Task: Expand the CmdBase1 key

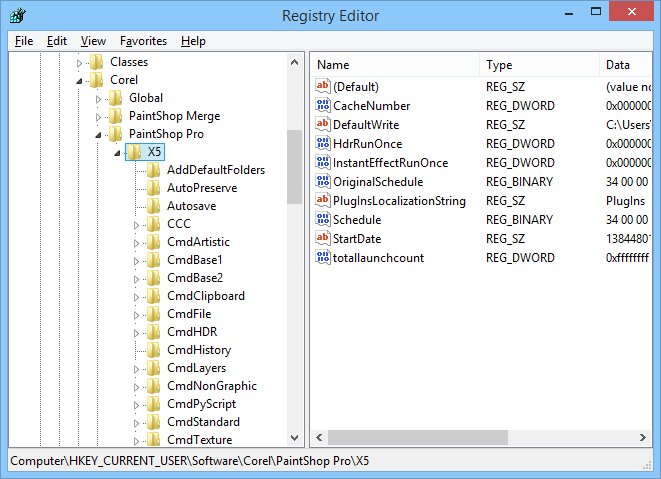Action: [136, 261]
